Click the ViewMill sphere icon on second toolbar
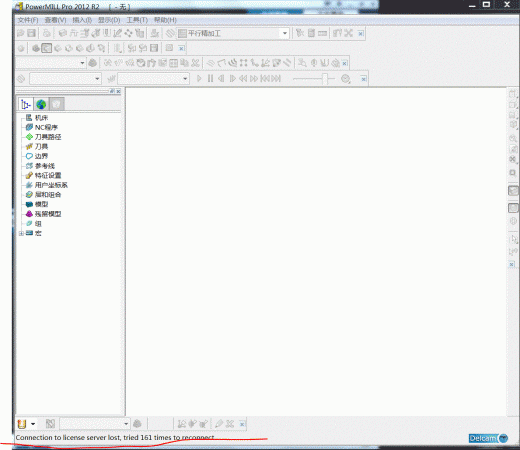520x450 pixels. coord(21,48)
